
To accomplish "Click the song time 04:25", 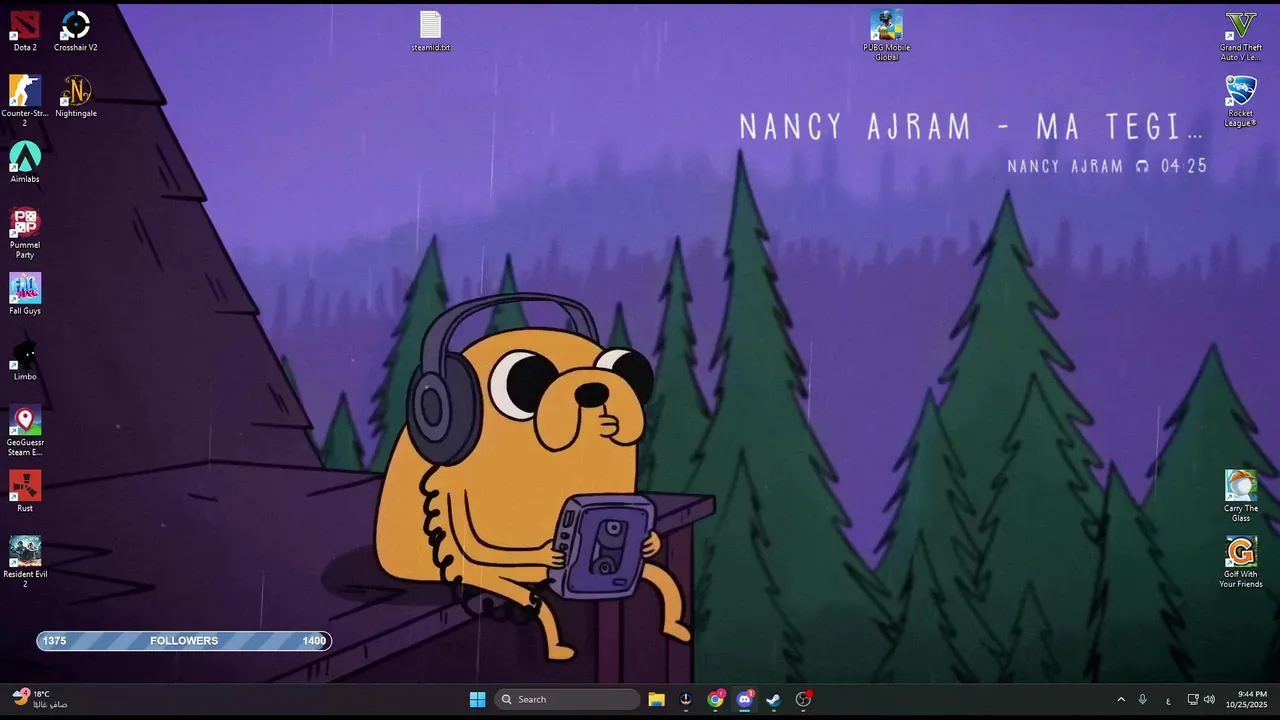I will (1184, 166).
